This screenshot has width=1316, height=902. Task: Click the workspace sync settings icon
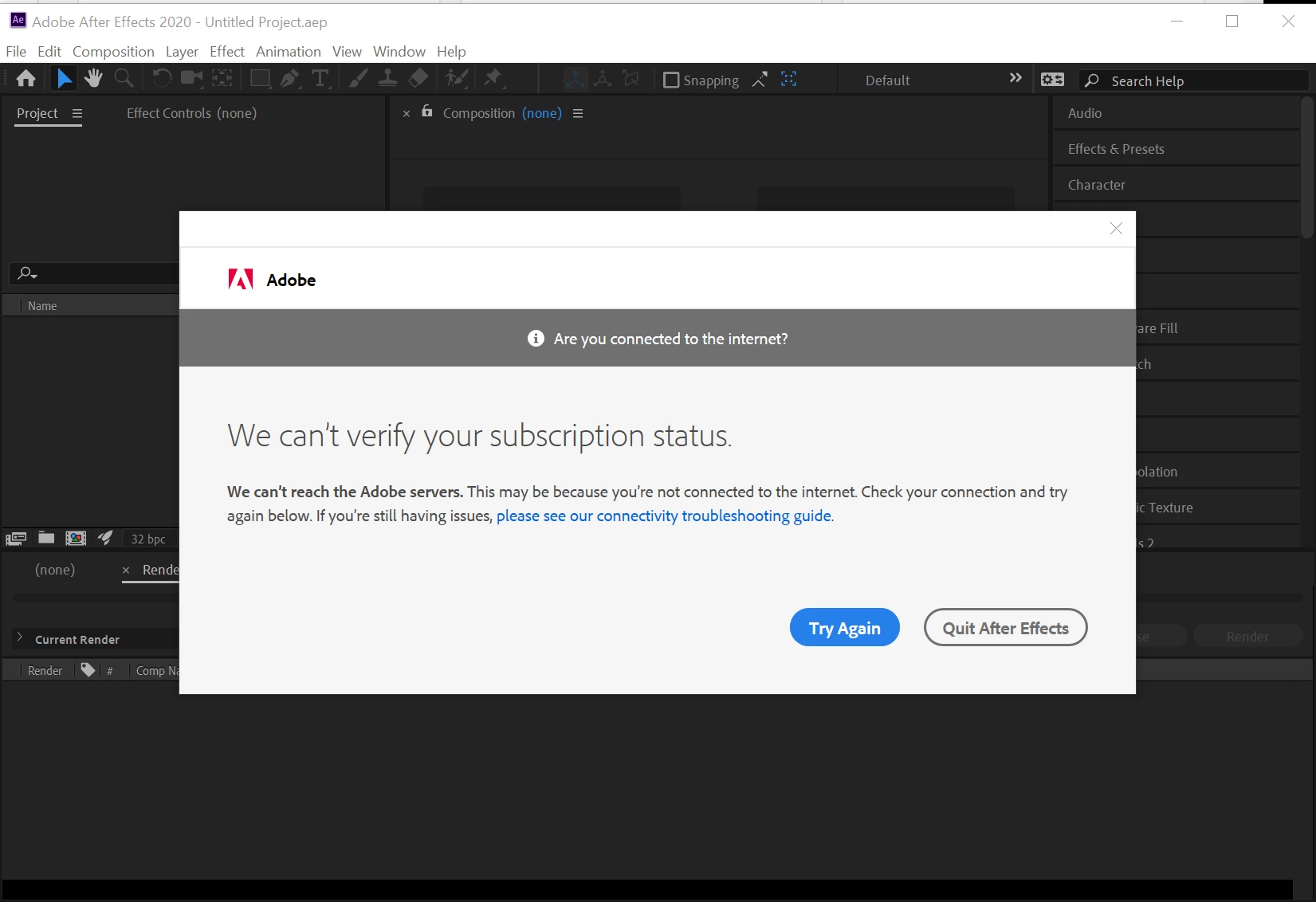[x=1052, y=80]
